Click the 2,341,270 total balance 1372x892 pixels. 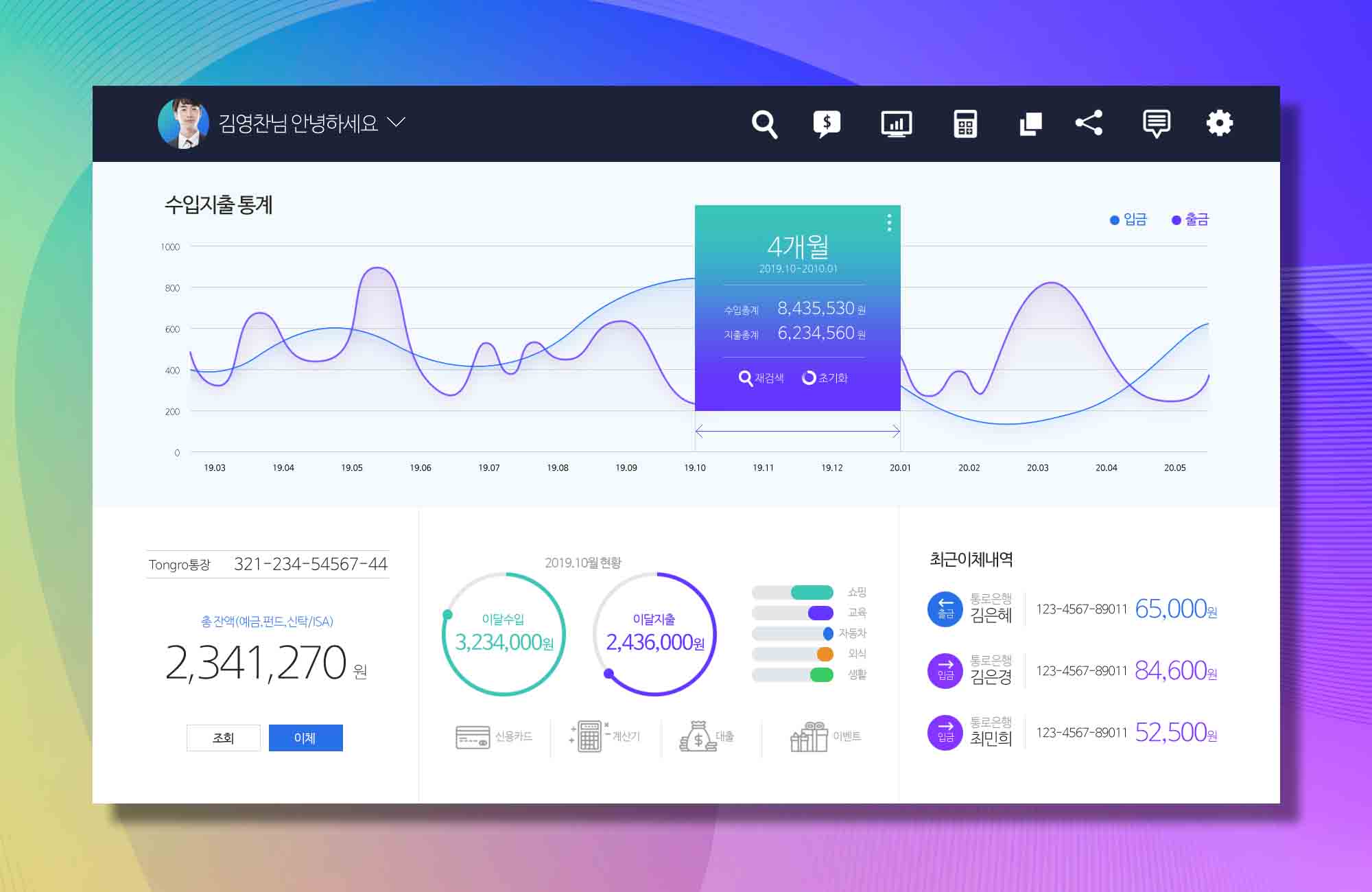click(256, 663)
